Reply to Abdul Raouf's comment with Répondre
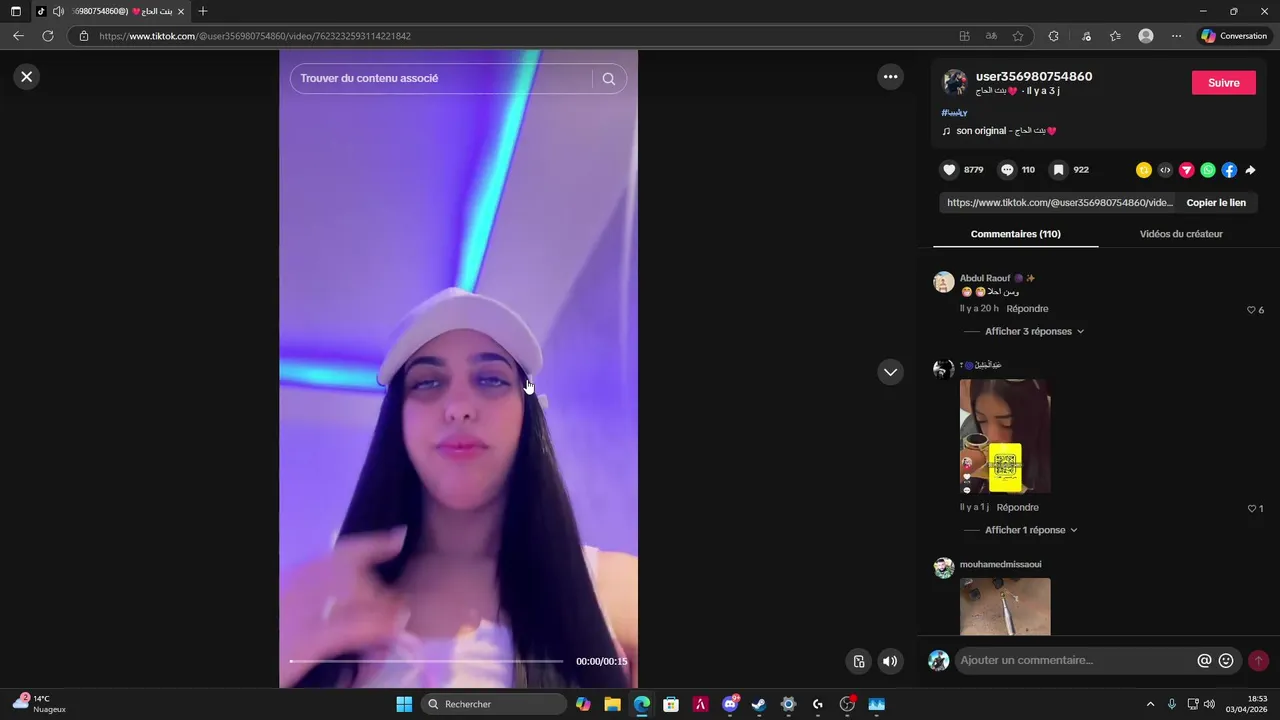This screenshot has height=720, width=1280. tap(1027, 309)
